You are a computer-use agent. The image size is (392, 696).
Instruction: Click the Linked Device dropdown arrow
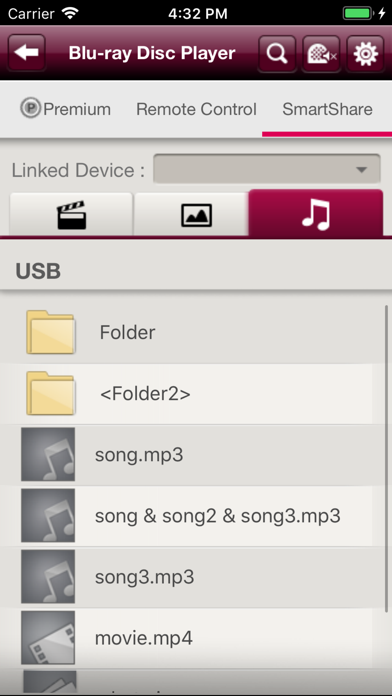pyautogui.click(x=361, y=170)
